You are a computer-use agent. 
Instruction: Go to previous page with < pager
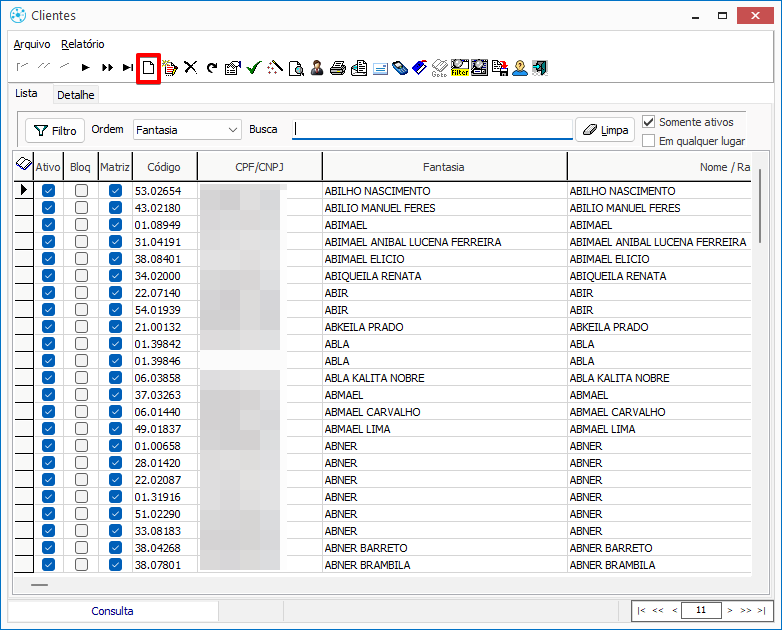click(x=674, y=610)
